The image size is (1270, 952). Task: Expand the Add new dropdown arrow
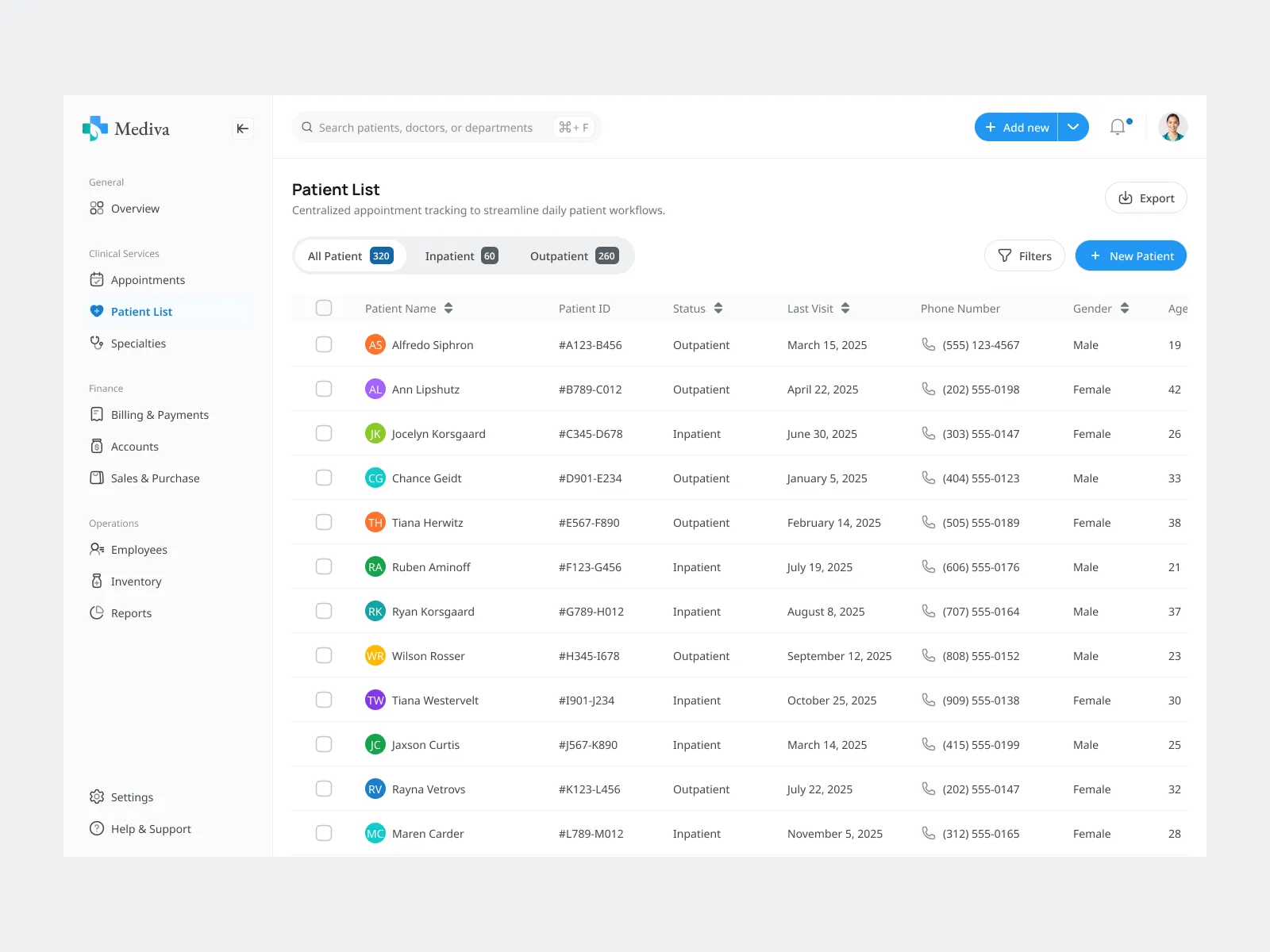coord(1073,127)
